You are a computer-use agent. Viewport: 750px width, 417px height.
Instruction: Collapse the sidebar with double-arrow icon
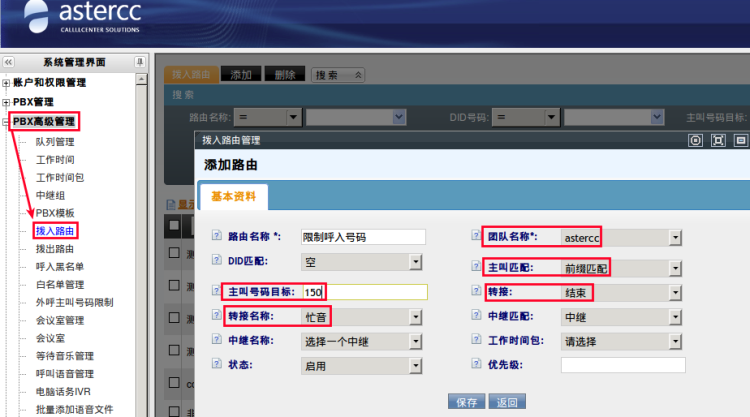pyautogui.click(x=9, y=62)
